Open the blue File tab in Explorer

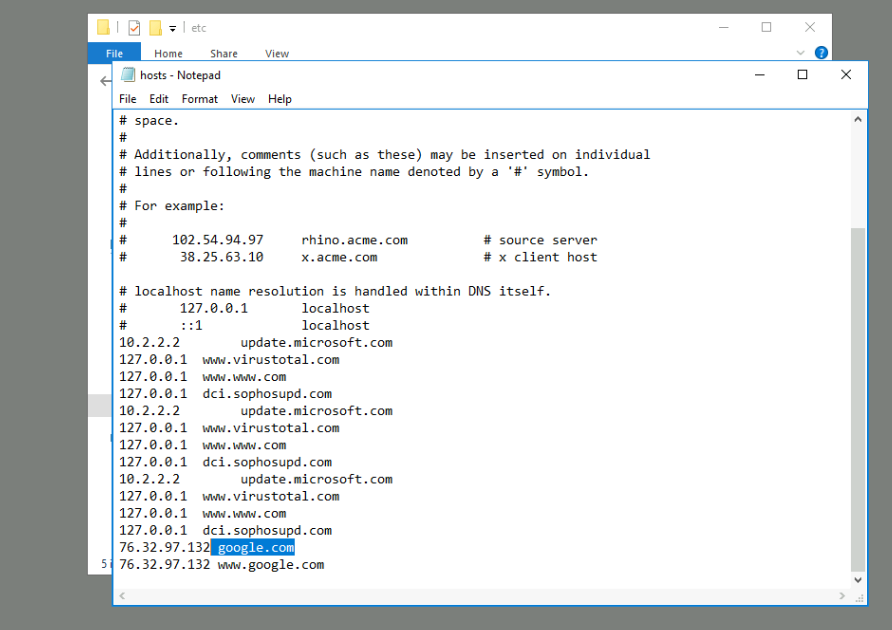pyautogui.click(x=114, y=54)
